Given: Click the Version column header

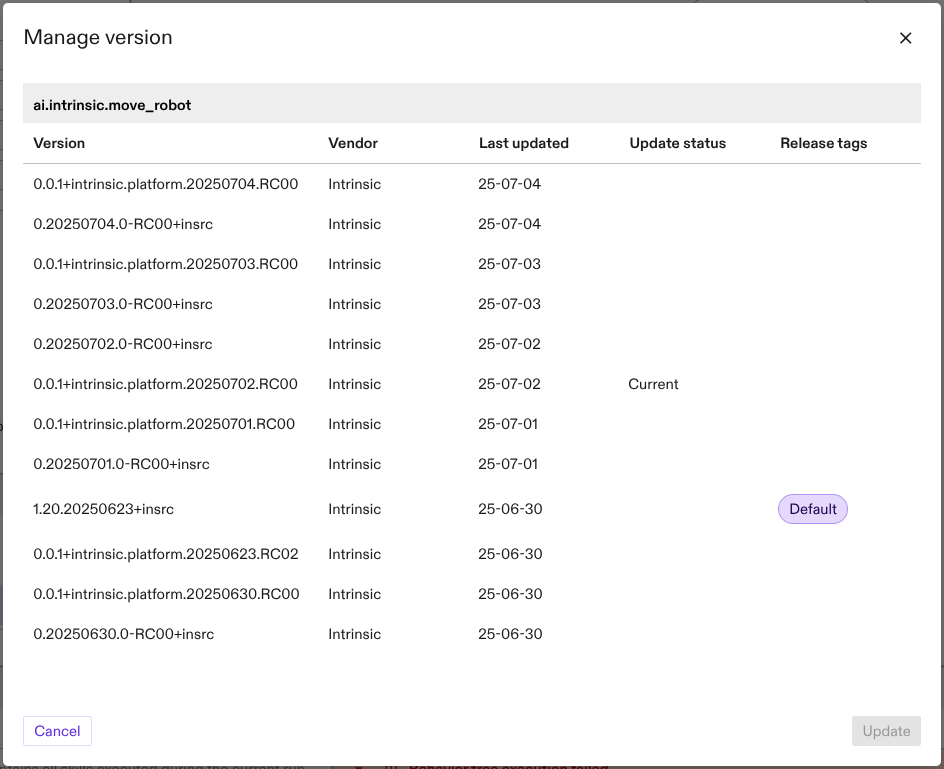Looking at the screenshot, I should [x=59, y=143].
